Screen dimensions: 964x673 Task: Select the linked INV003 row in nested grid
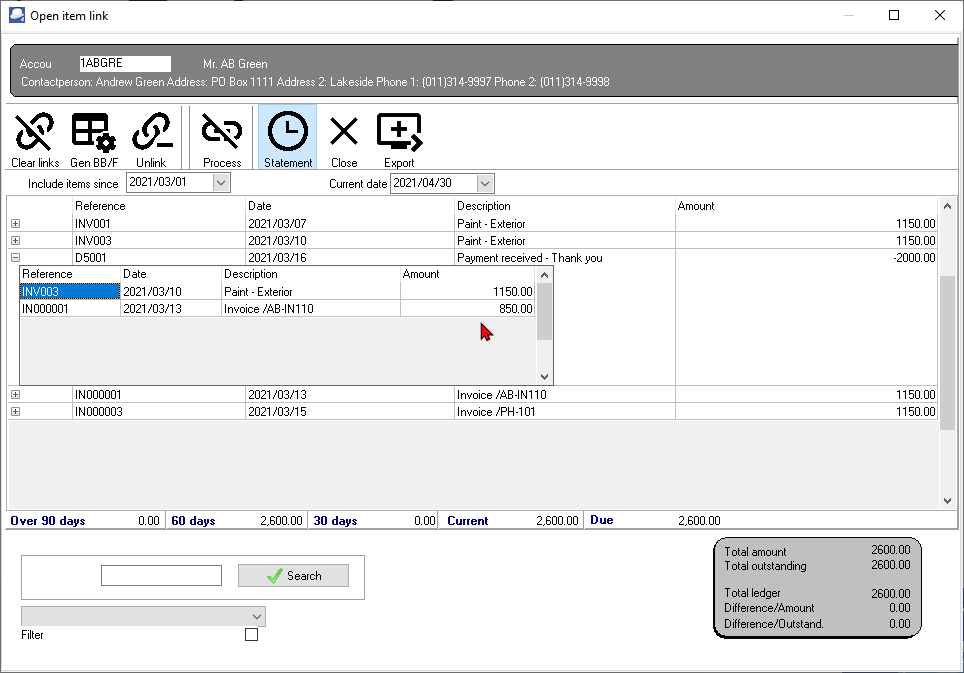pyautogui.click(x=277, y=291)
